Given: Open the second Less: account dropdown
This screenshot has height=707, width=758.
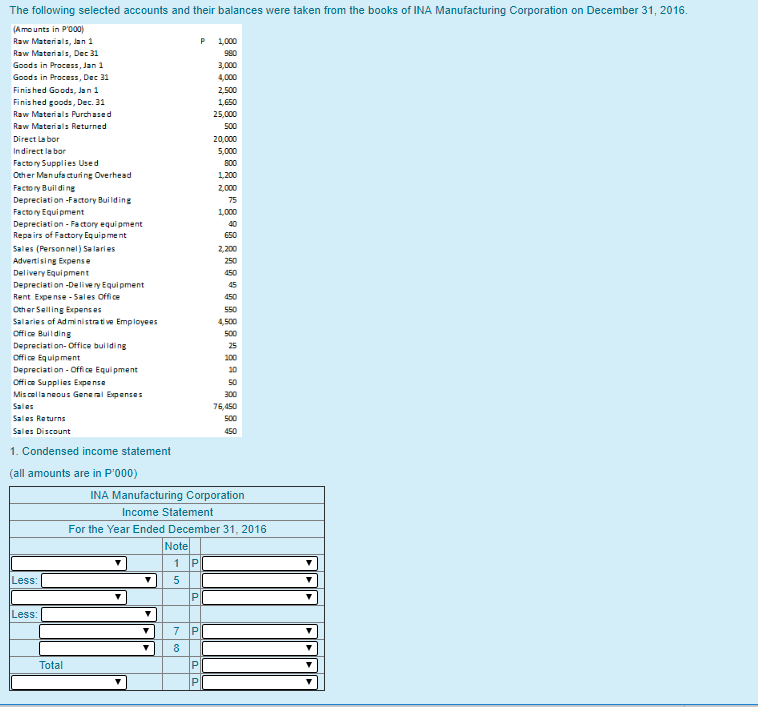Looking at the screenshot, I should pos(99,614).
